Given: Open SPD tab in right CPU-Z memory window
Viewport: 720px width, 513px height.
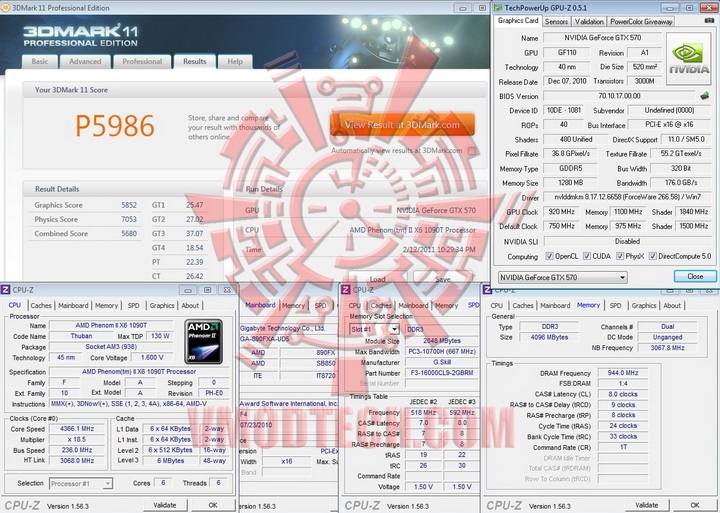Looking at the screenshot, I should click(615, 305).
